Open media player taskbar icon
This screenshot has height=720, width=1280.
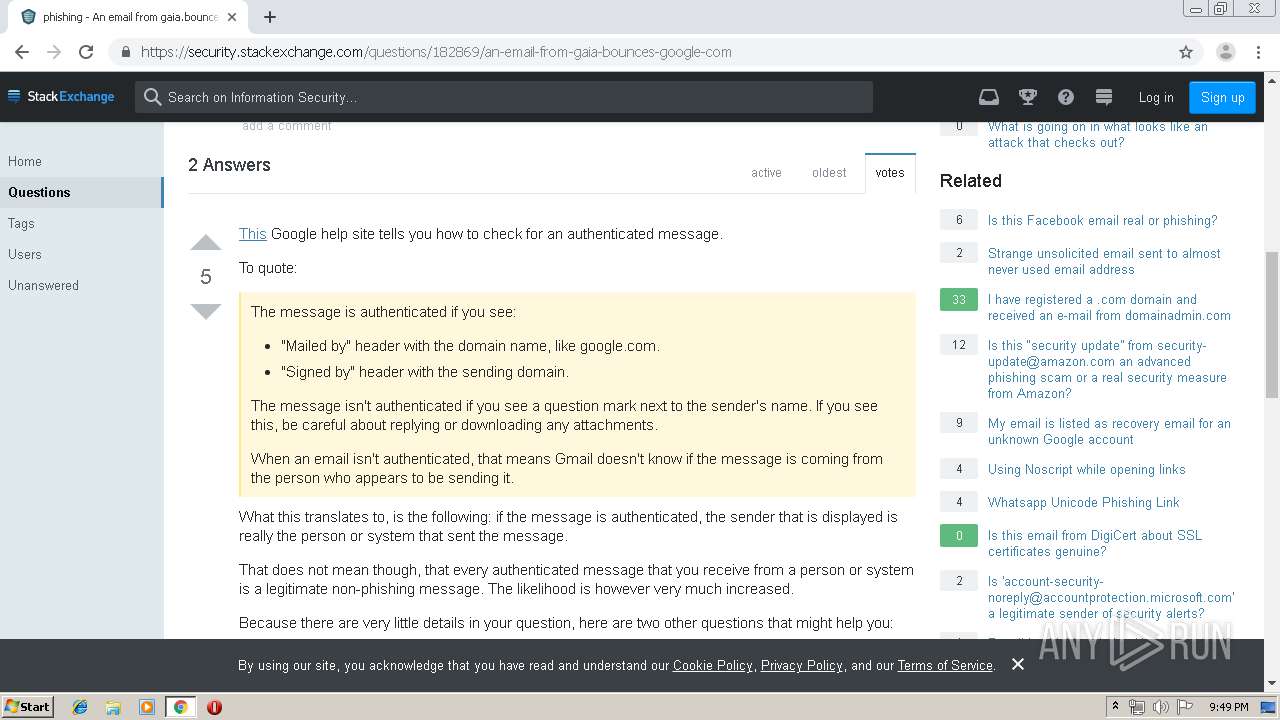146,707
